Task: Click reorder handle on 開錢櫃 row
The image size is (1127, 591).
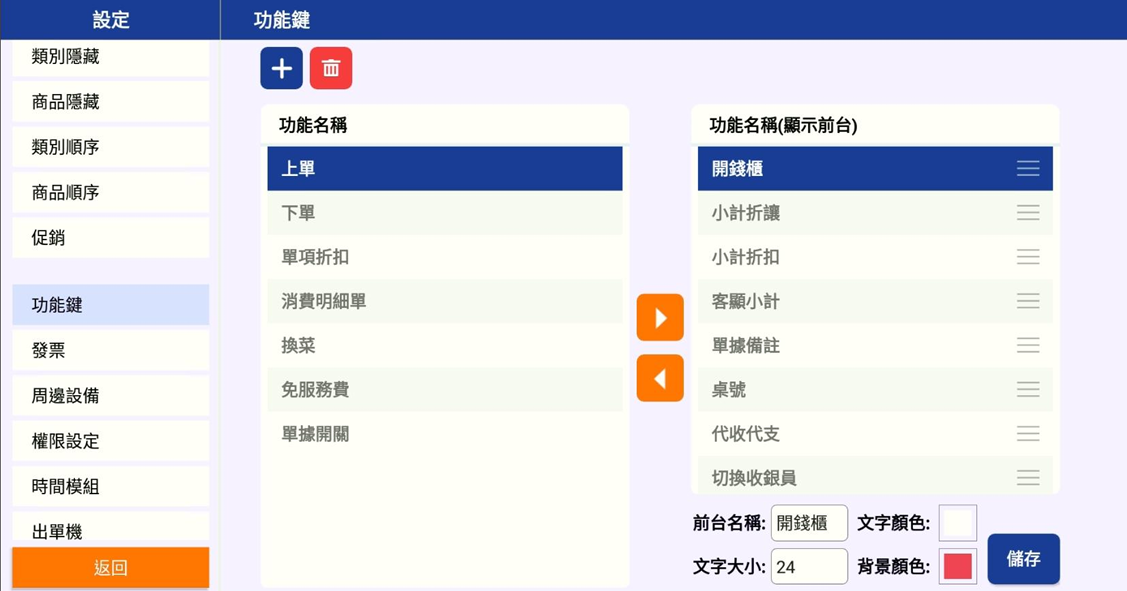Action: [1028, 168]
